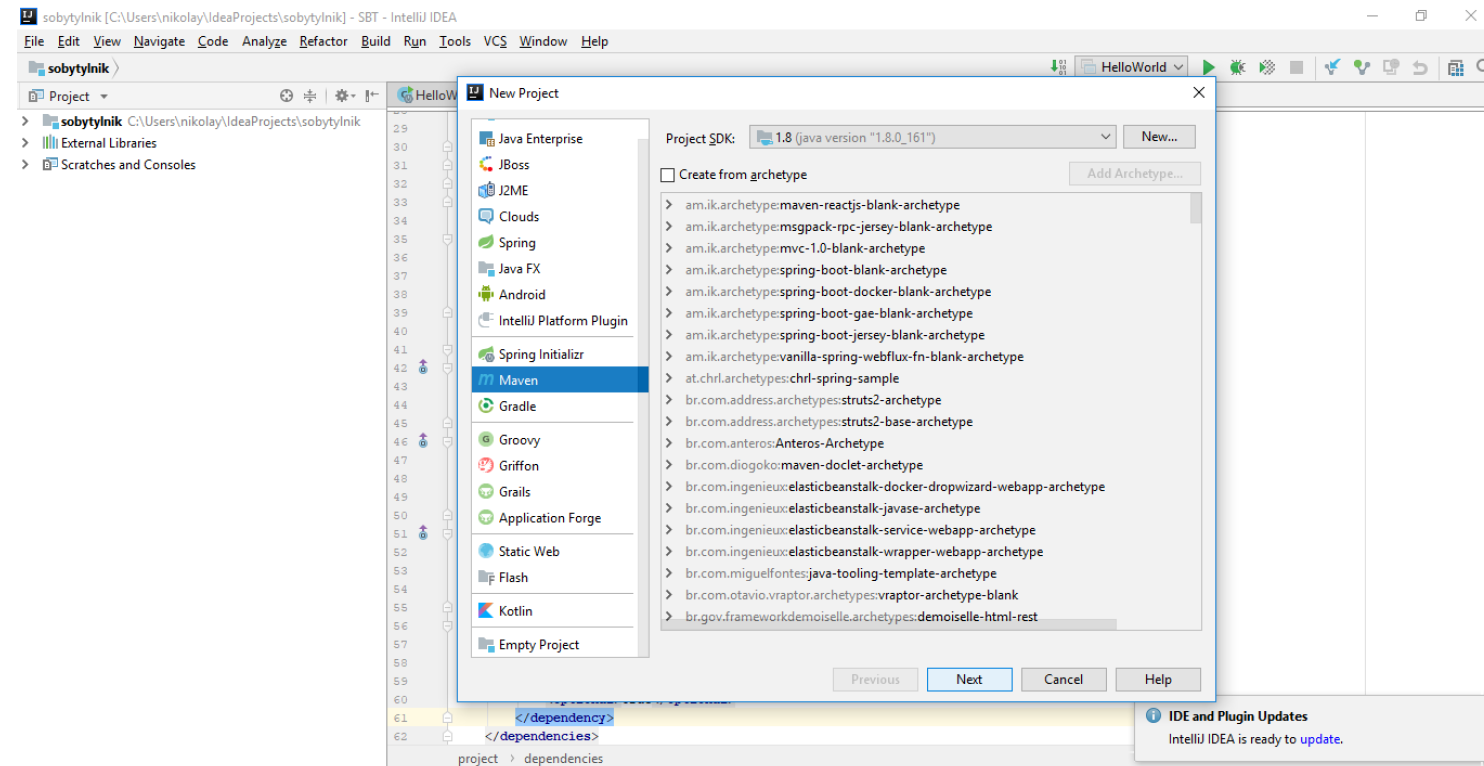Click the Cancel button

1063,679
